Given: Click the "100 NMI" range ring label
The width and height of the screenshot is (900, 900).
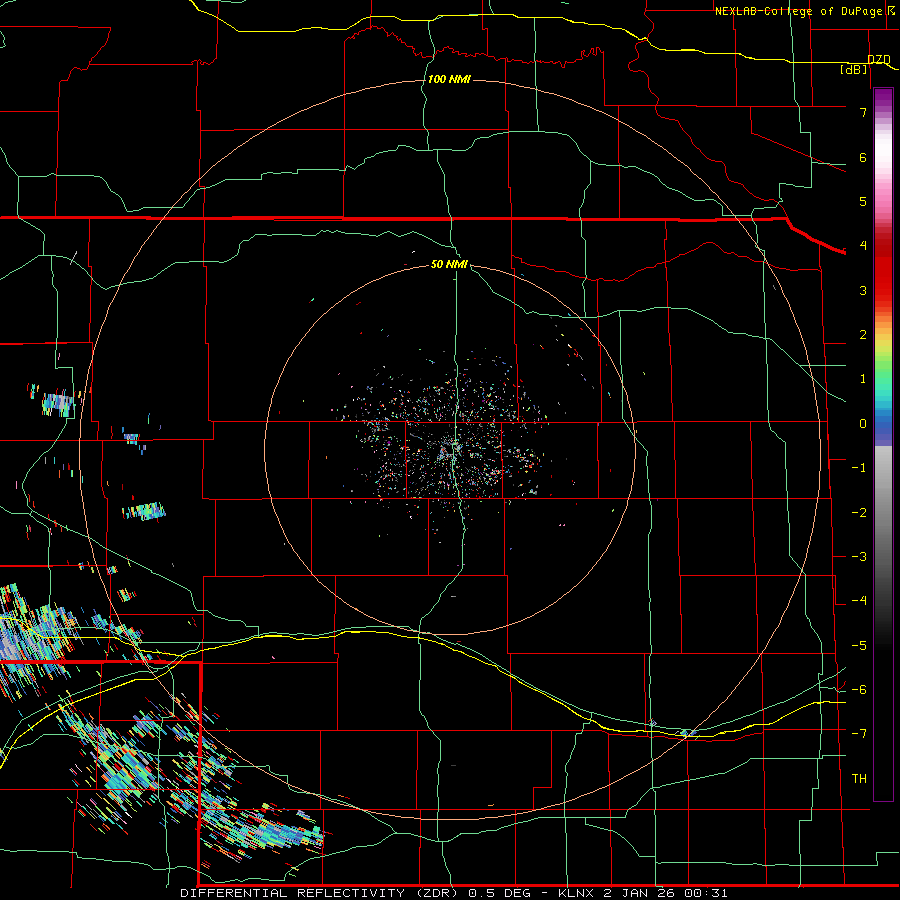Looking at the screenshot, I should (449, 79).
